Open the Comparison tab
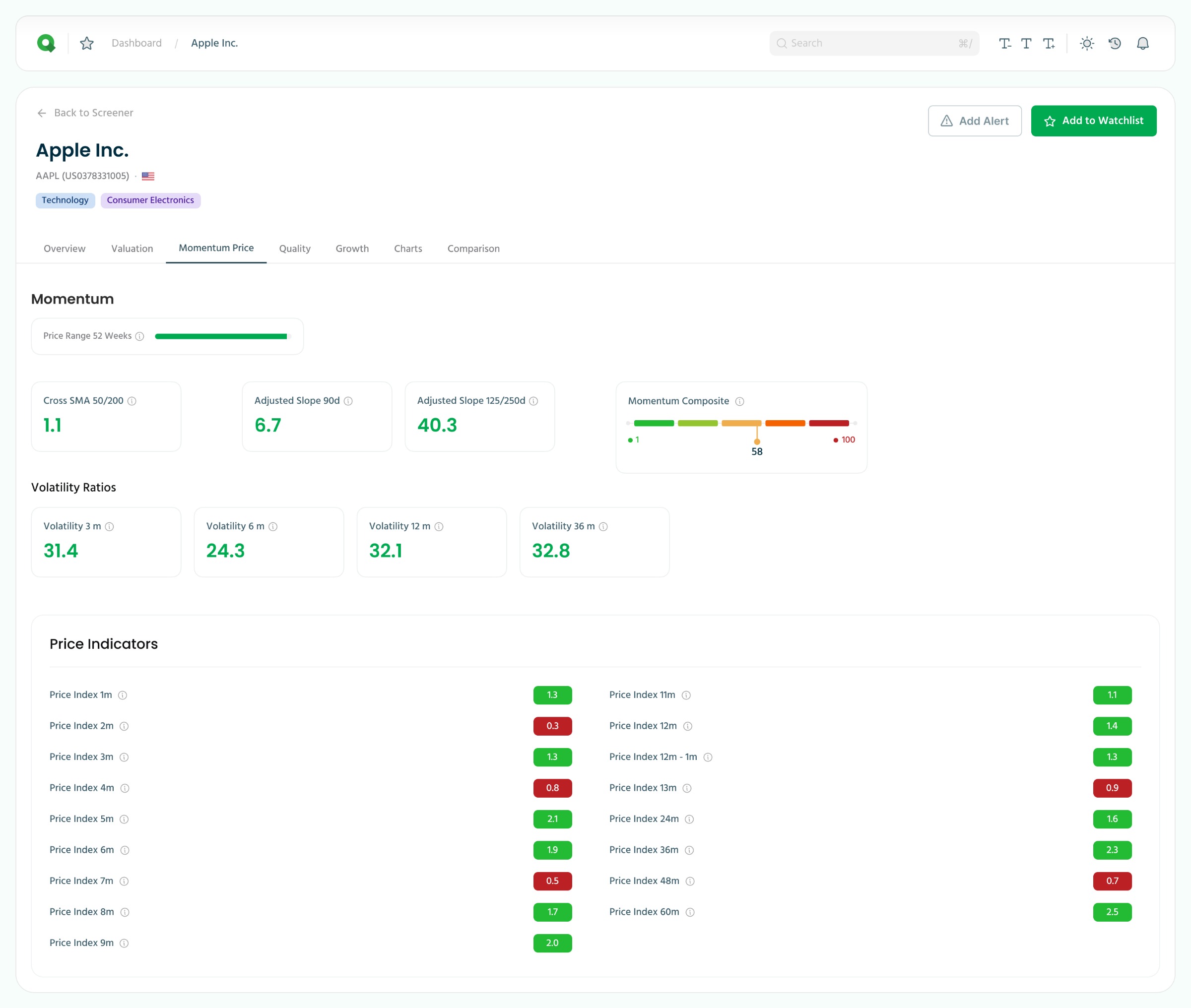 [473, 249]
